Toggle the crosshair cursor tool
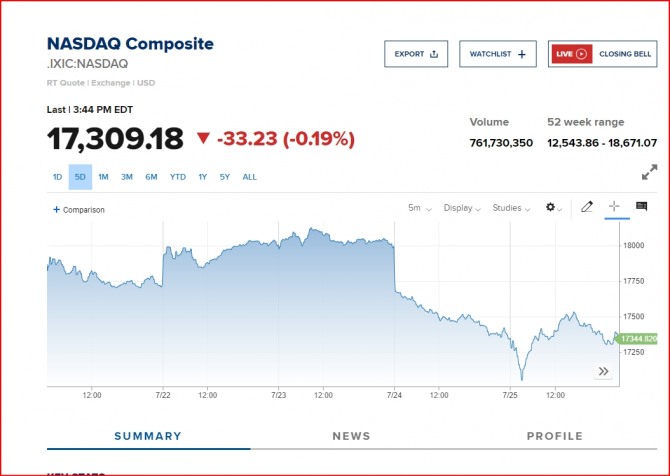Image resolution: width=670 pixels, height=476 pixels. click(614, 207)
